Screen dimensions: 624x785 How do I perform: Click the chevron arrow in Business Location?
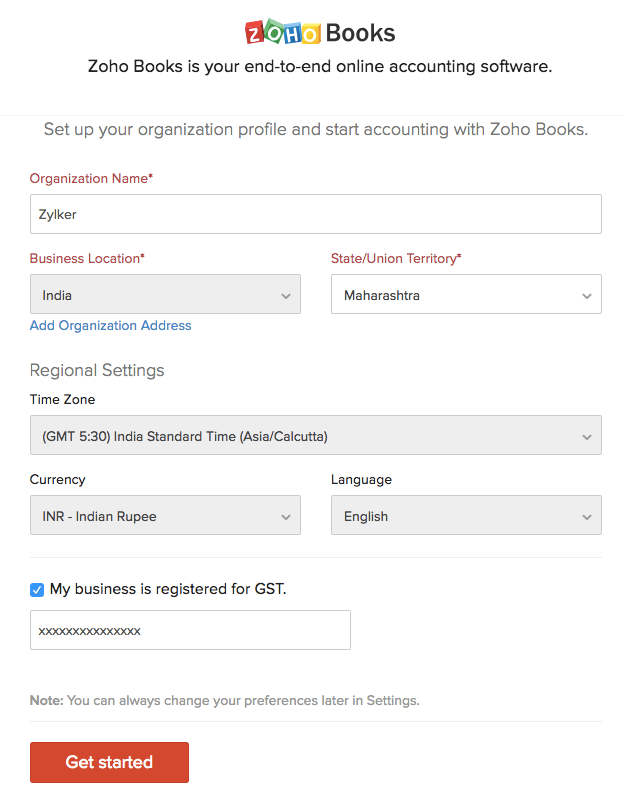pyautogui.click(x=285, y=296)
